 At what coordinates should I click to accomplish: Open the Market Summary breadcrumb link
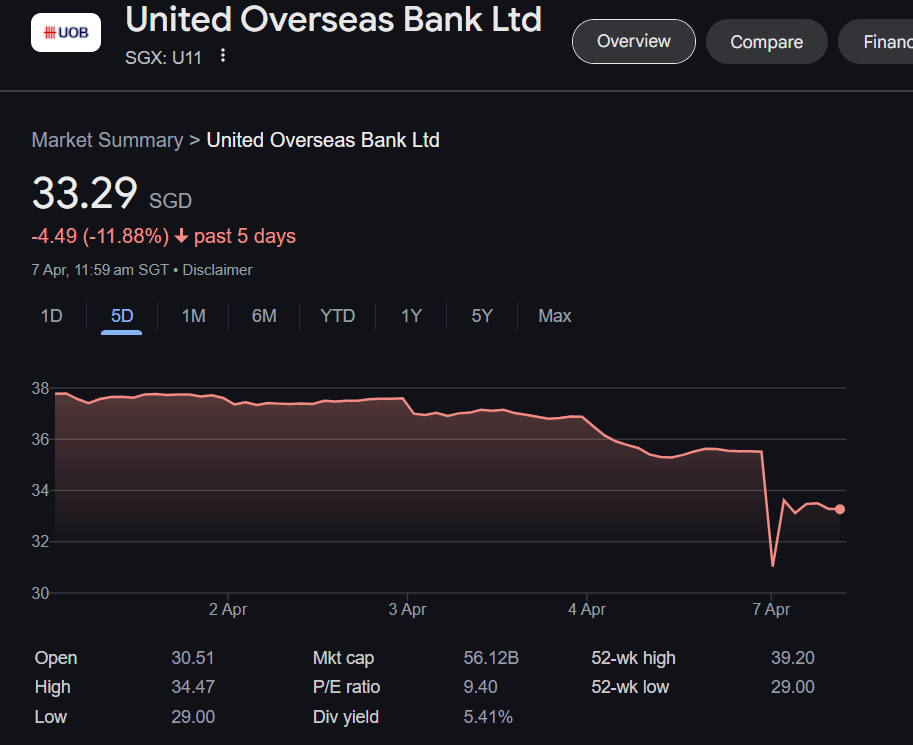point(107,140)
